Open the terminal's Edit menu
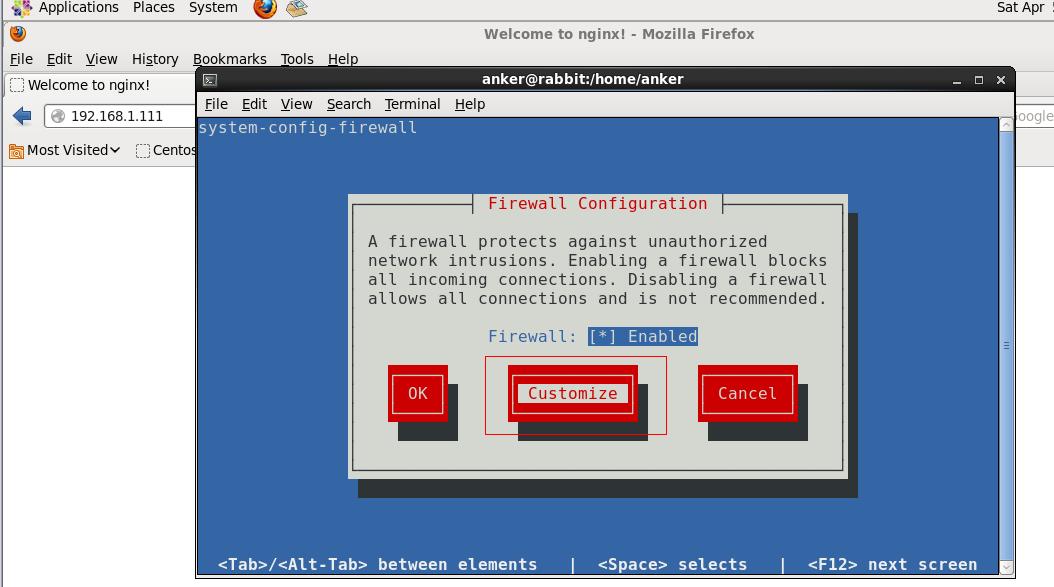The height and width of the screenshot is (587, 1054). pyautogui.click(x=254, y=104)
